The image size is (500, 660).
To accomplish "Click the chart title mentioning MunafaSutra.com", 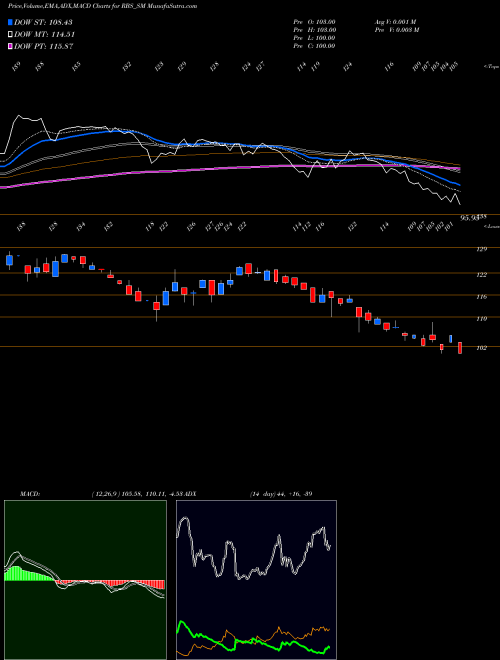I will pos(102,6).
